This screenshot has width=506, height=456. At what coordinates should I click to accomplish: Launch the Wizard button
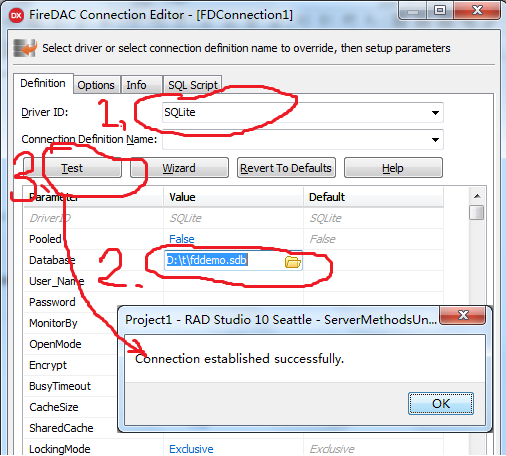(x=179, y=168)
